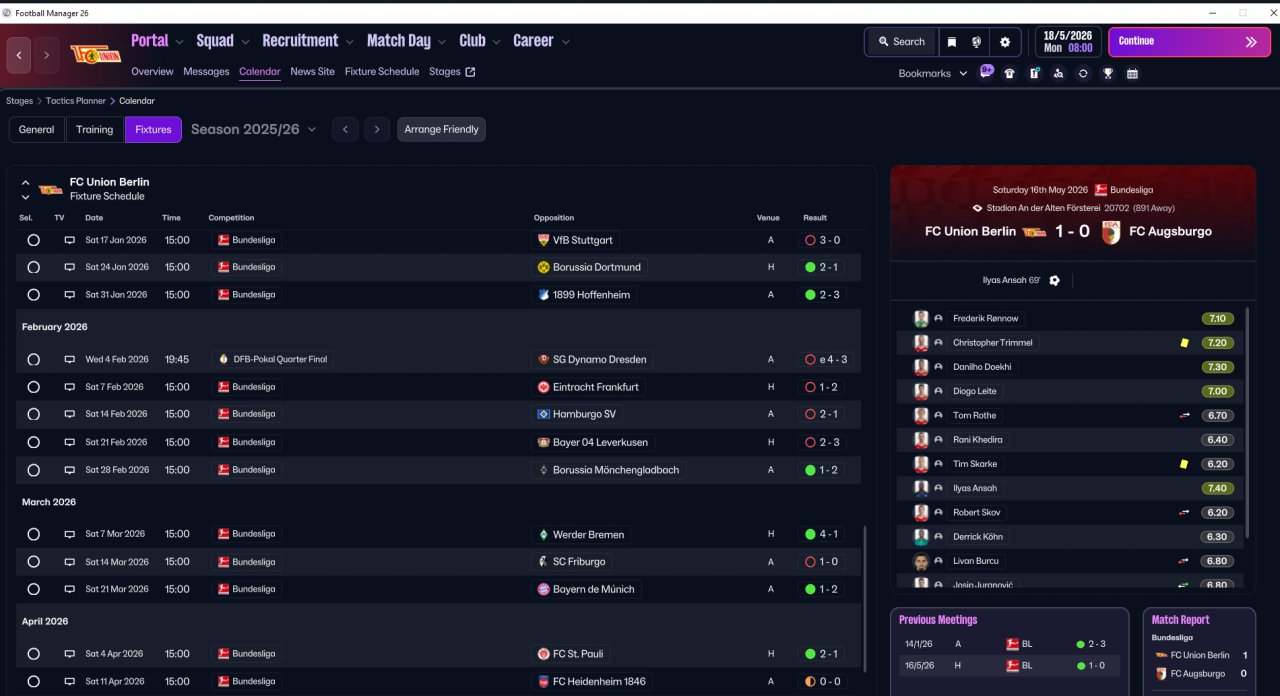Click the Continue button
Image resolution: width=1280 pixels, height=696 pixels.
[1189, 42]
